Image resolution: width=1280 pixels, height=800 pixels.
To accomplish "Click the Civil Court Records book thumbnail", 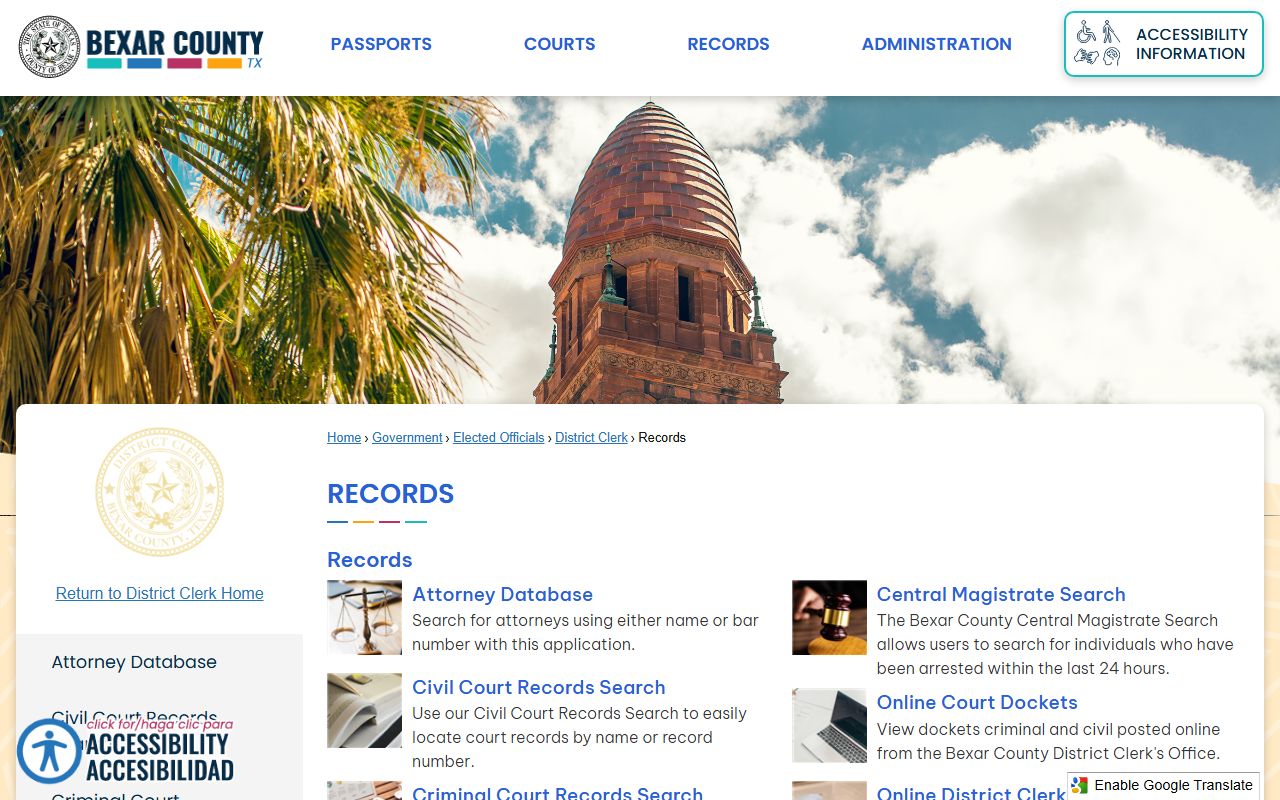I will pyautogui.click(x=364, y=710).
